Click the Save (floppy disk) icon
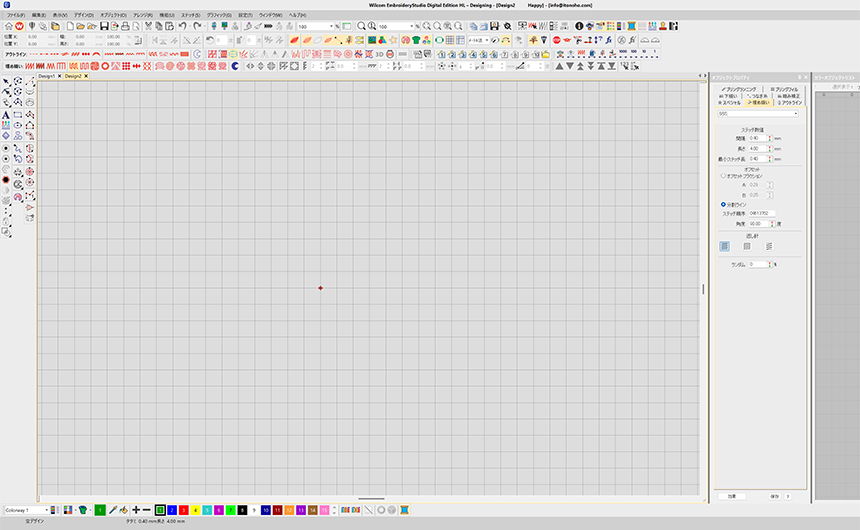 point(103,26)
